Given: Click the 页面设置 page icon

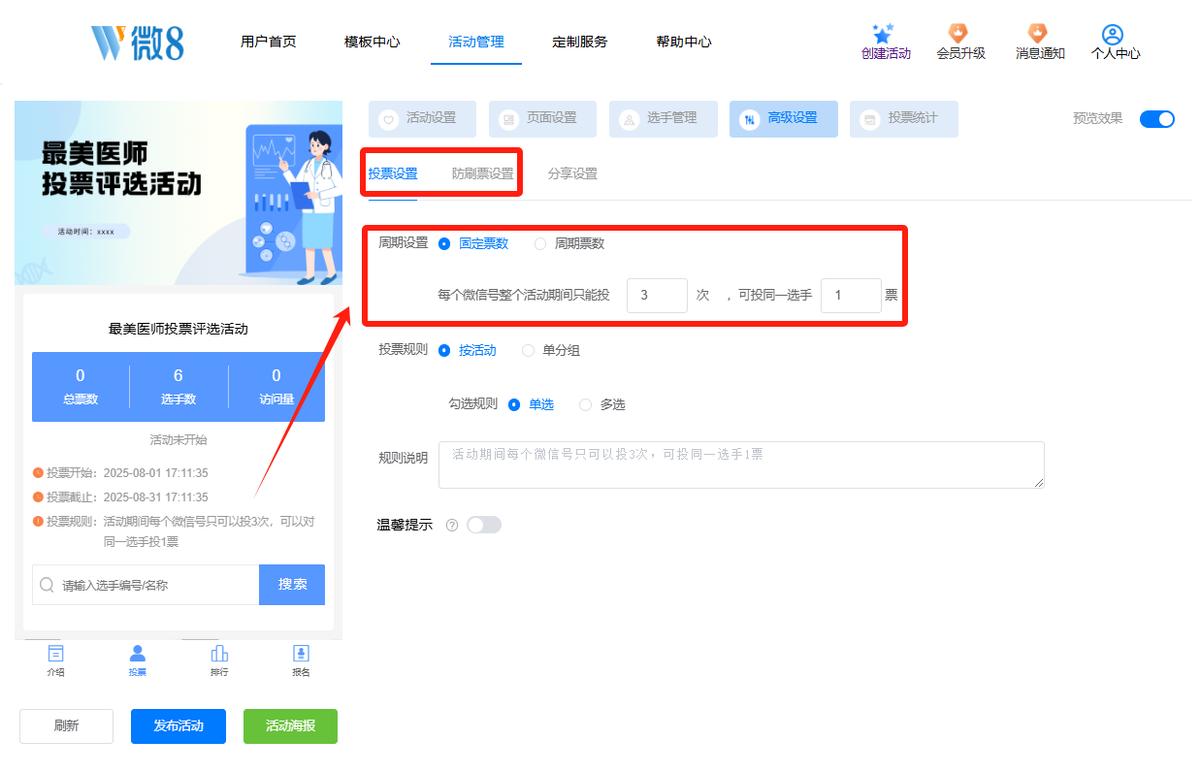Looking at the screenshot, I should [509, 119].
